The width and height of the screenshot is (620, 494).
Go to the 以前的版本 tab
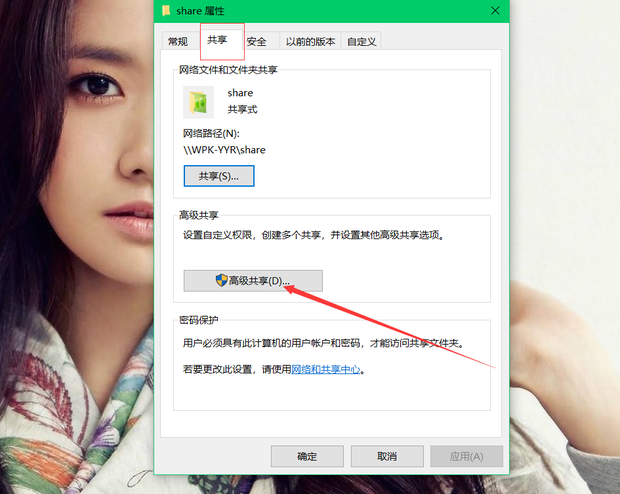310,41
